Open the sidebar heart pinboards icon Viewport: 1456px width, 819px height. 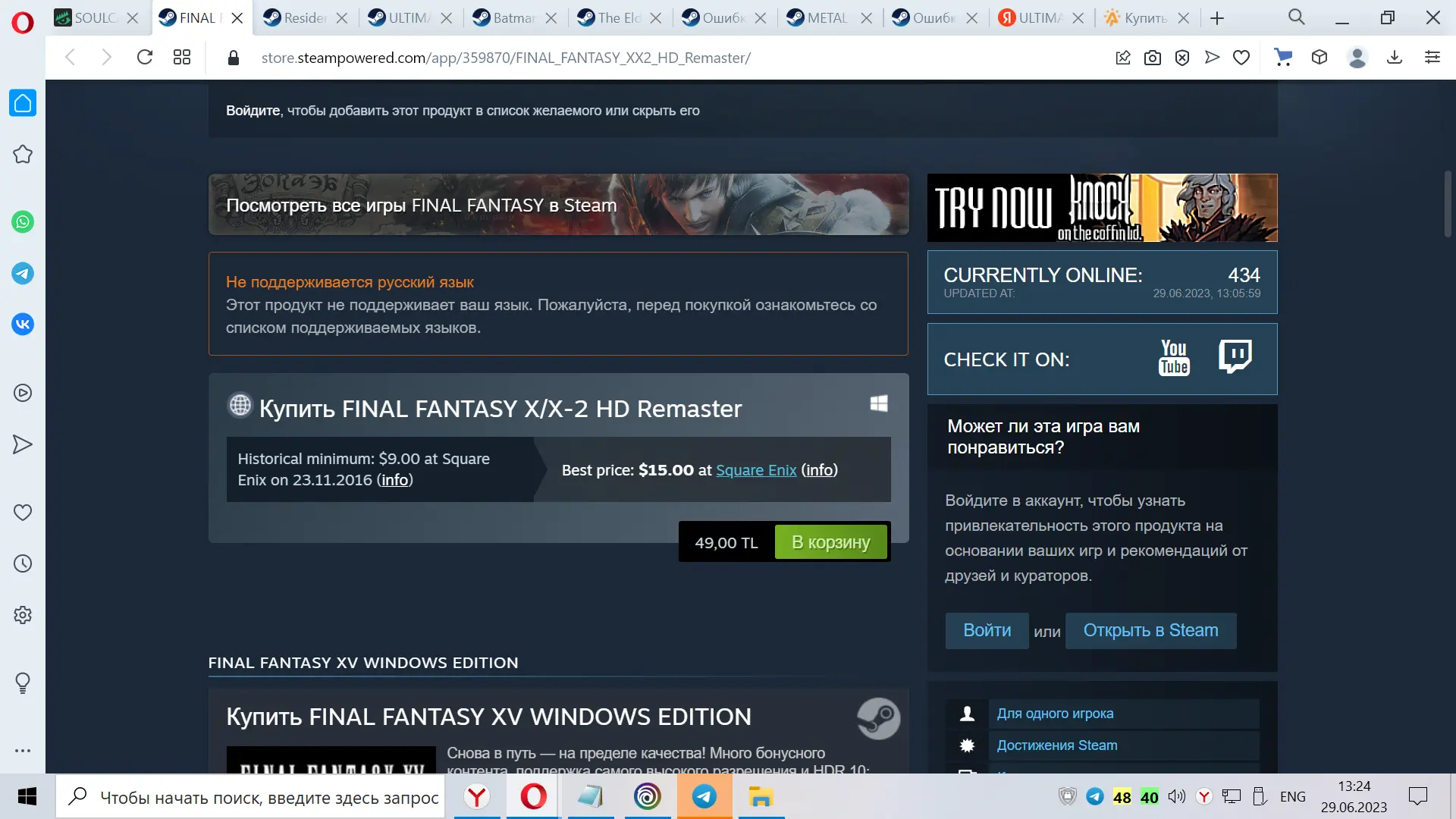click(x=23, y=513)
